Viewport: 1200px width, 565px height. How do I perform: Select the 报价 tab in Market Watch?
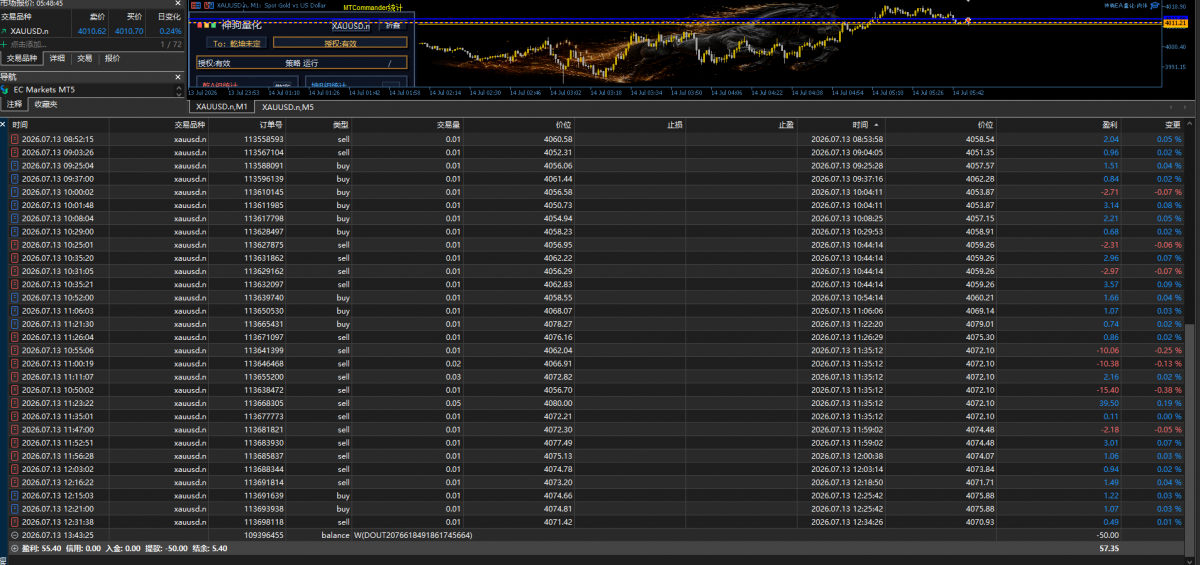[x=112, y=59]
